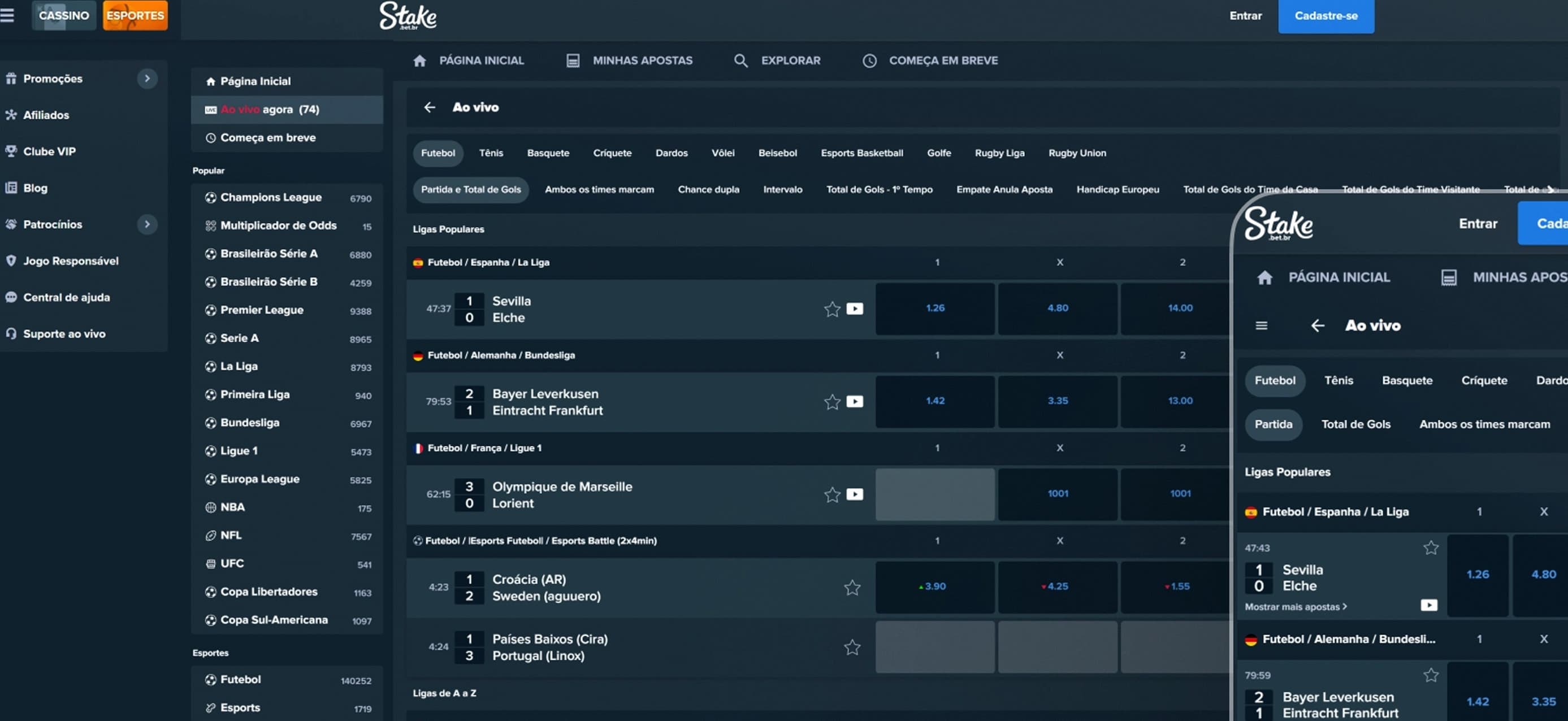The height and width of the screenshot is (721, 1568).
Task: Click the Central de ajuda chat icon
Action: click(x=11, y=298)
